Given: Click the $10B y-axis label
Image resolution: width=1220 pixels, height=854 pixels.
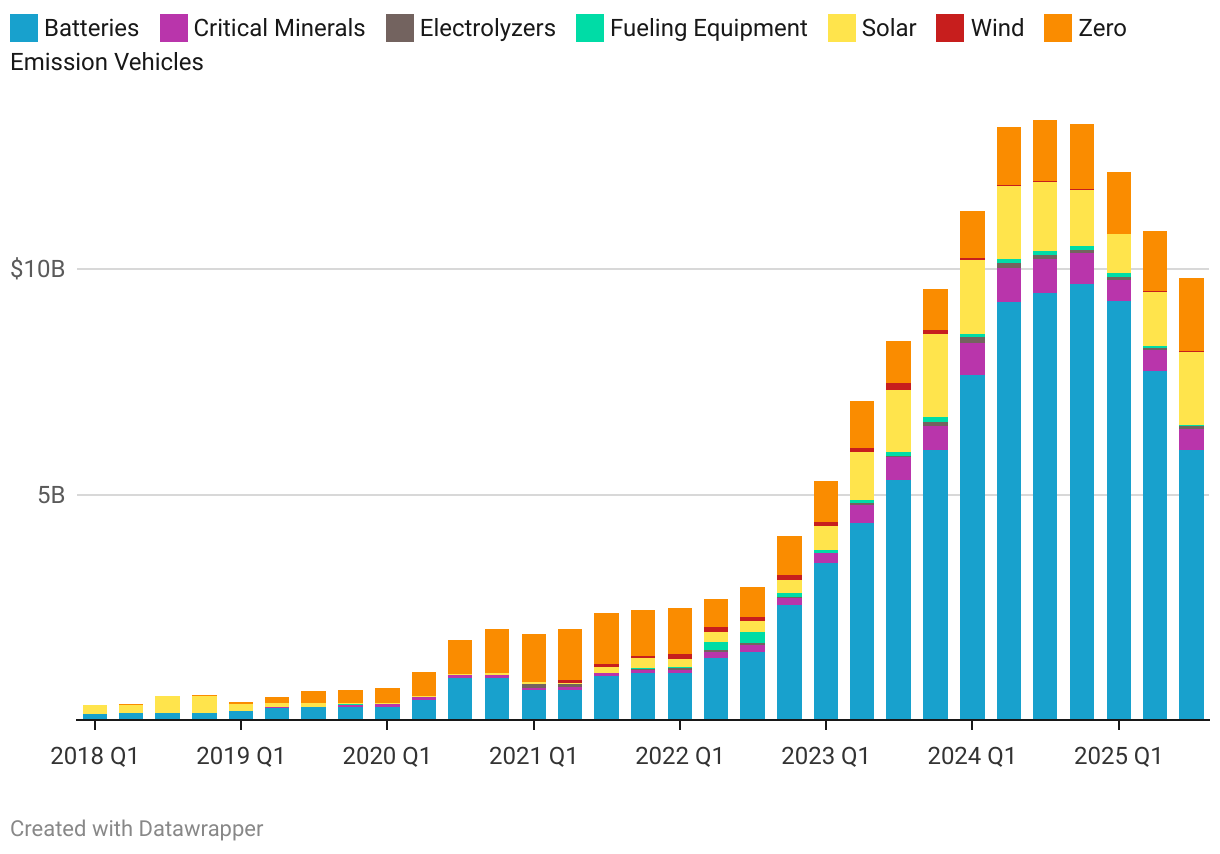Looking at the screenshot, I should 37,269.
